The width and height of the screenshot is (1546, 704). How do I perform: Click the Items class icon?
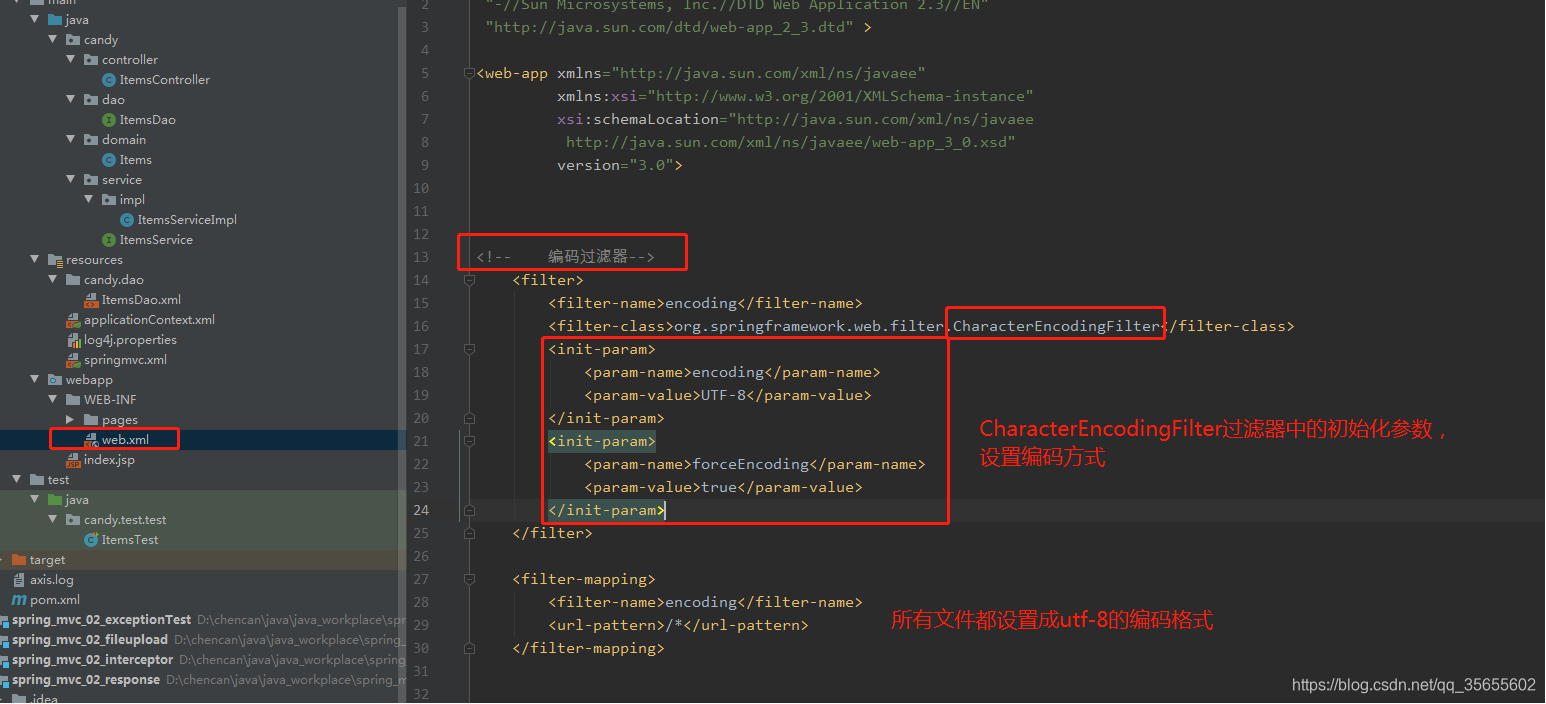(x=109, y=160)
